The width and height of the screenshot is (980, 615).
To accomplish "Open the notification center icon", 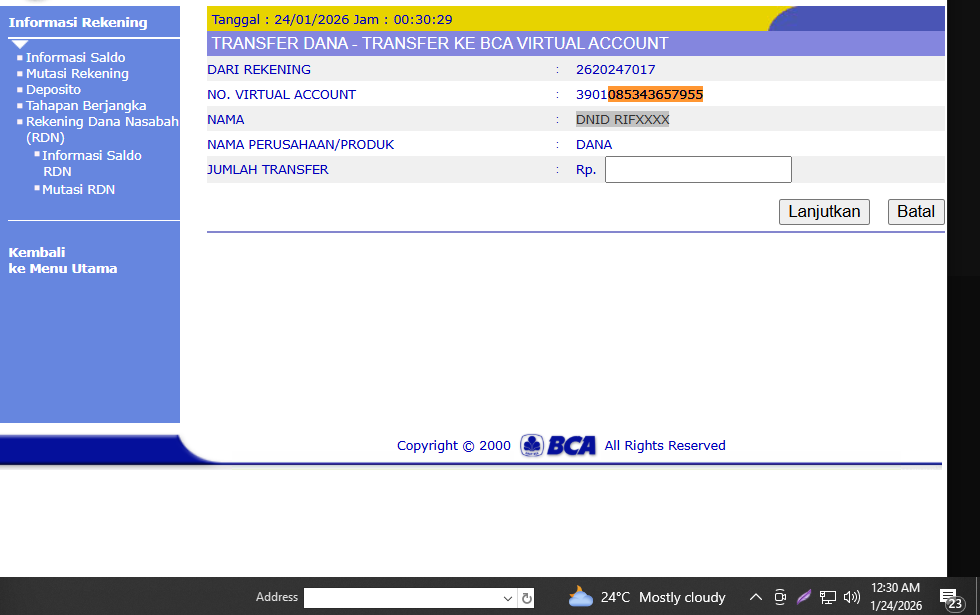I will (951, 599).
